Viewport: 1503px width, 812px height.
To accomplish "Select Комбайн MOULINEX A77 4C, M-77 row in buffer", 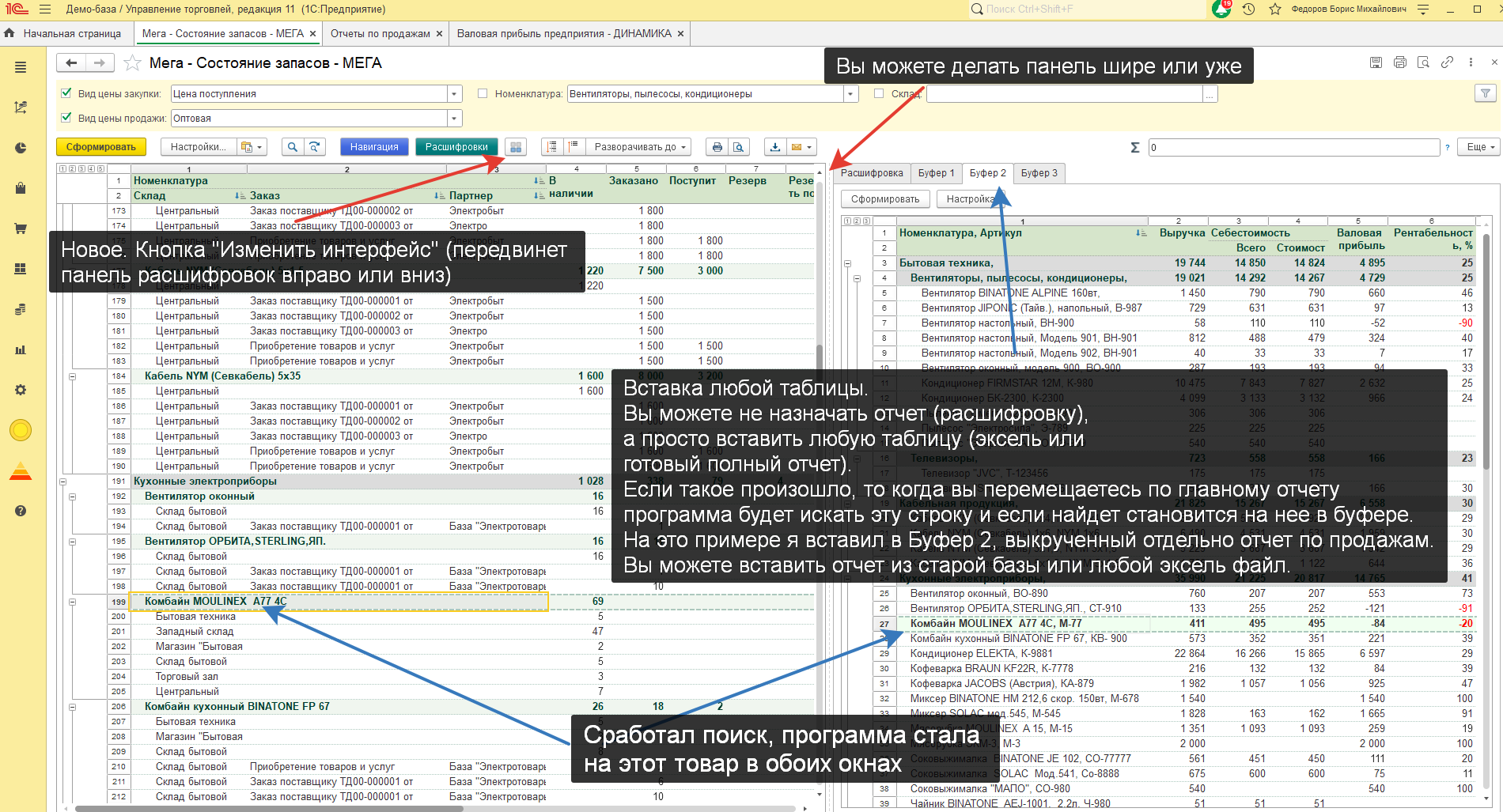I will pos(1175,624).
